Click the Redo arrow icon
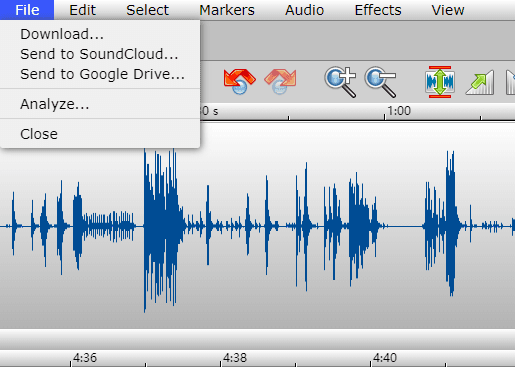Screen dimensions: 515x367 tap(280, 82)
